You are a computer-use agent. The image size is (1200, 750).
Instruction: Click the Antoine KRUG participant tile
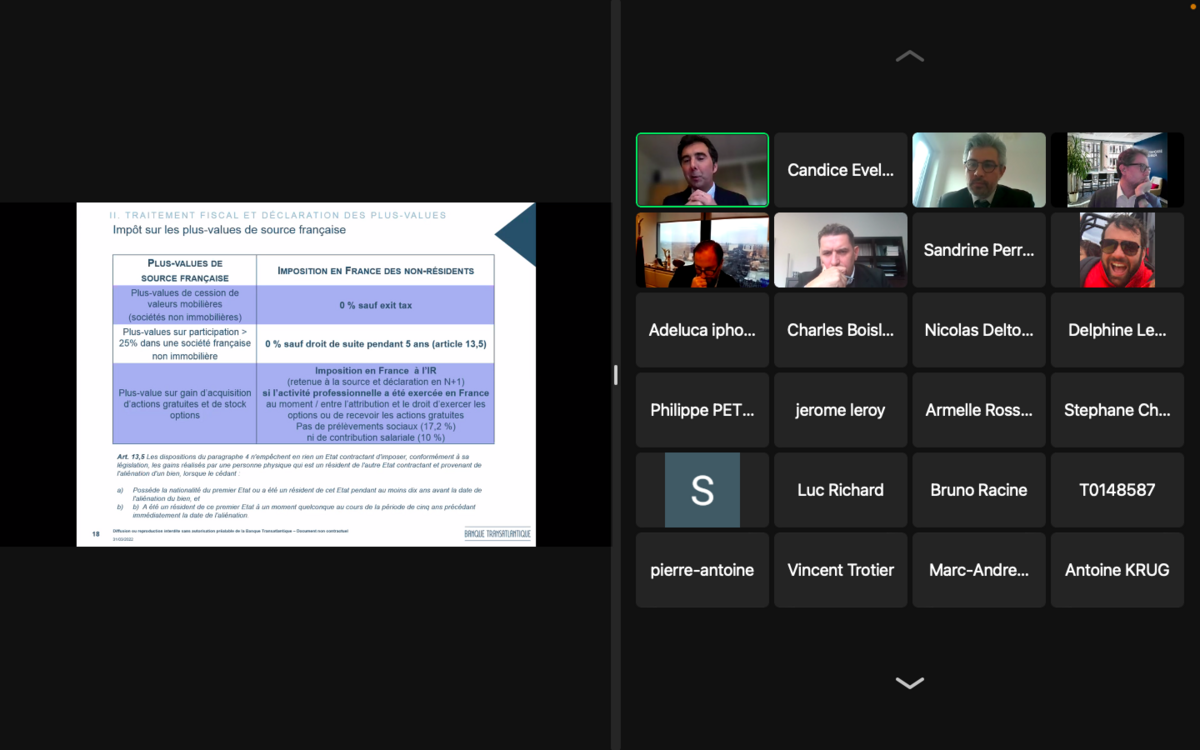click(x=1117, y=570)
